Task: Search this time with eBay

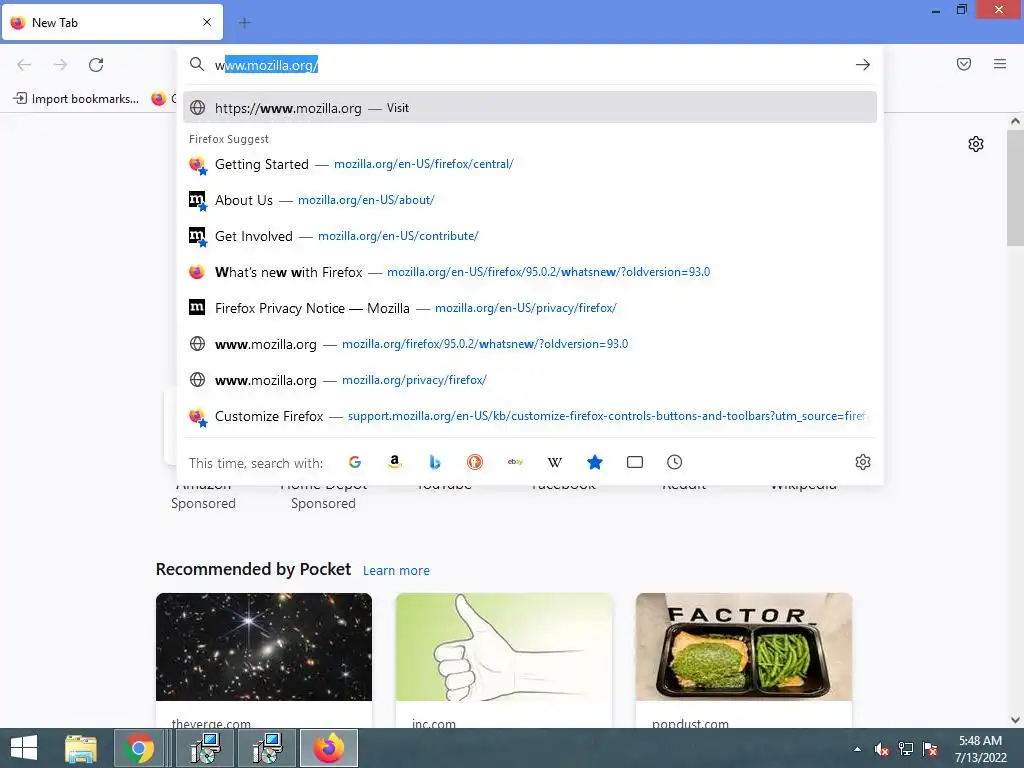Action: pyautogui.click(x=515, y=462)
